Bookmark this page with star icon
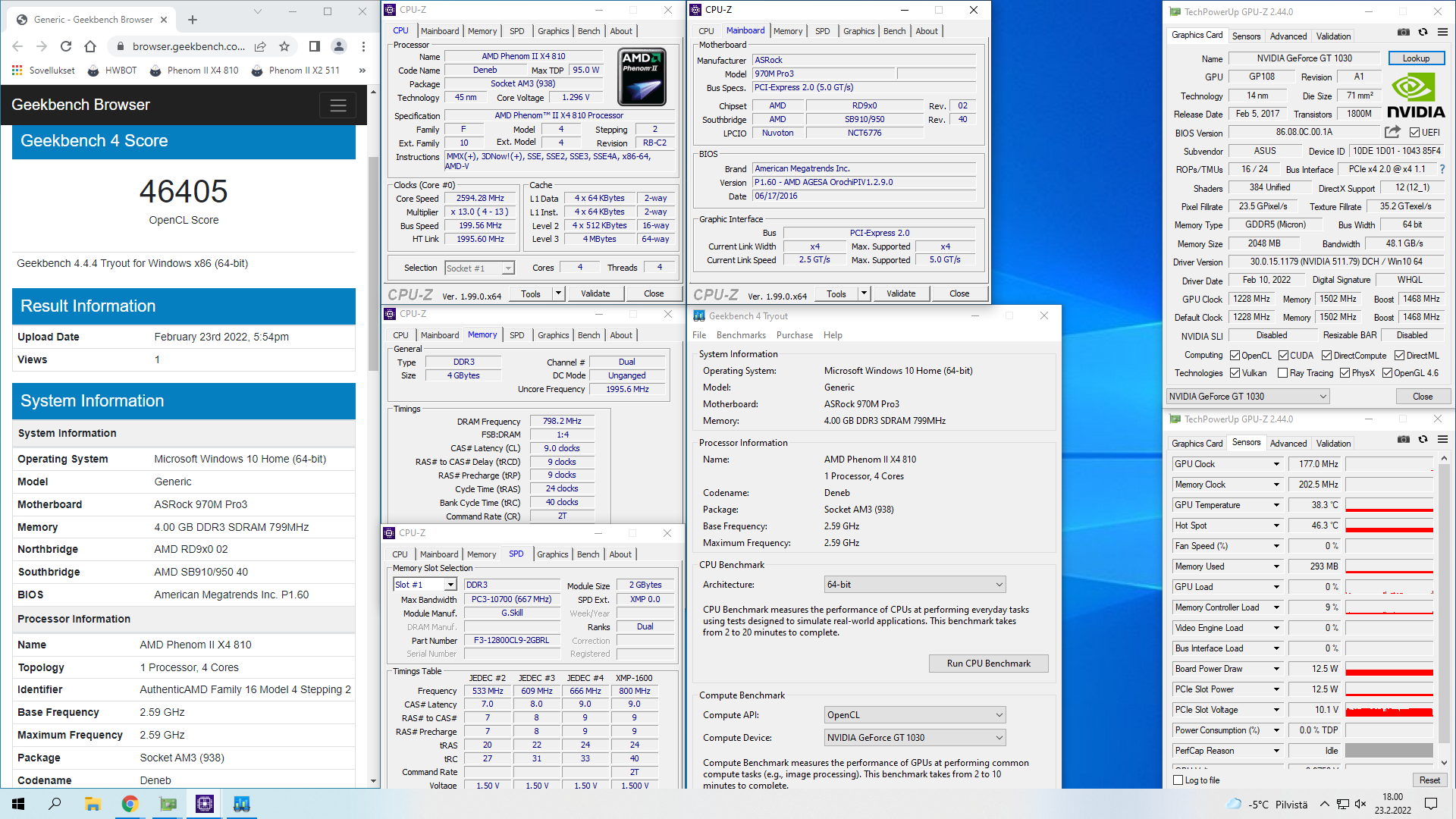This screenshot has height=819, width=1456. (x=284, y=46)
